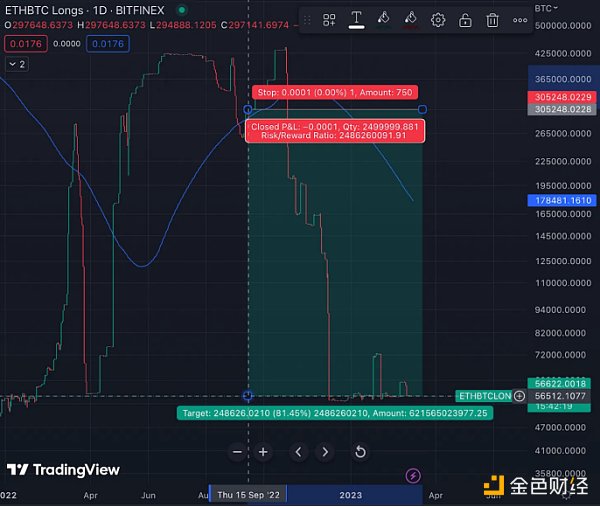This screenshot has height=507, width=600.
Task: Open the three-dots more options menu
Action: [518, 19]
